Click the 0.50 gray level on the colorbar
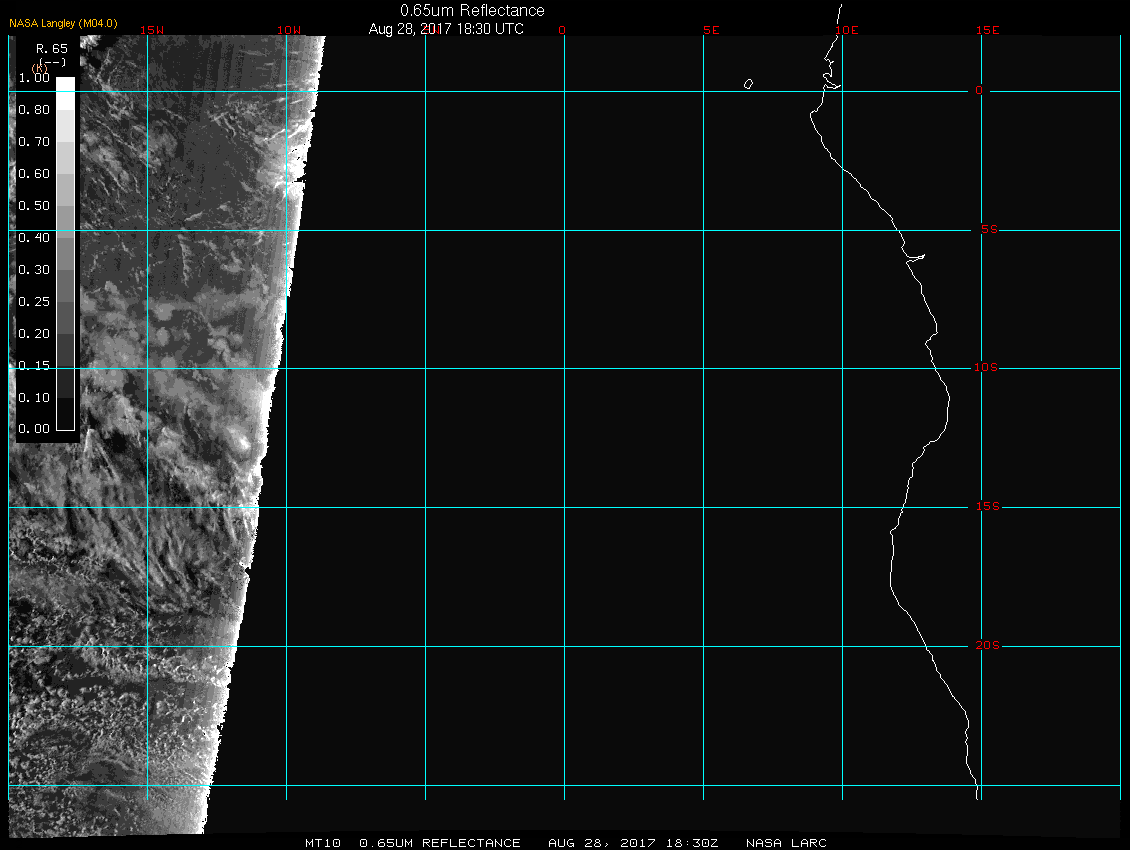 coord(65,205)
